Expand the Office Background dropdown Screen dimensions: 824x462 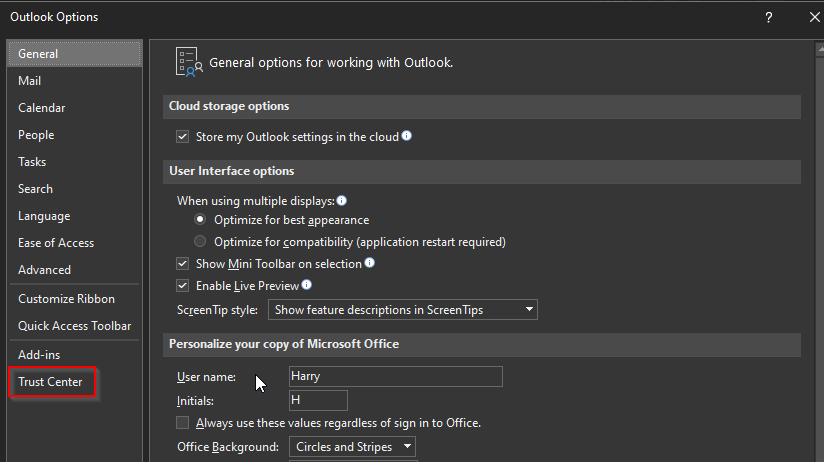click(x=352, y=447)
